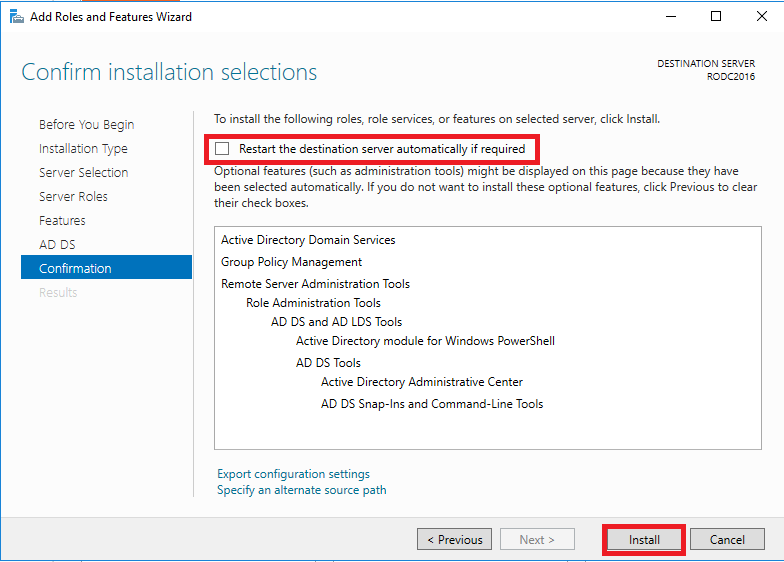This screenshot has height=562, width=784.
Task: Select the Confirmation step in sidebar
Action: click(x=106, y=267)
